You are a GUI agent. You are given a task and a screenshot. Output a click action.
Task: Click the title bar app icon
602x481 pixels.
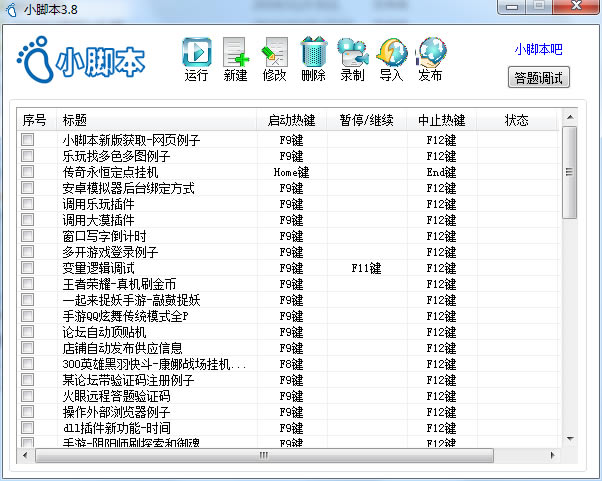tap(12, 10)
